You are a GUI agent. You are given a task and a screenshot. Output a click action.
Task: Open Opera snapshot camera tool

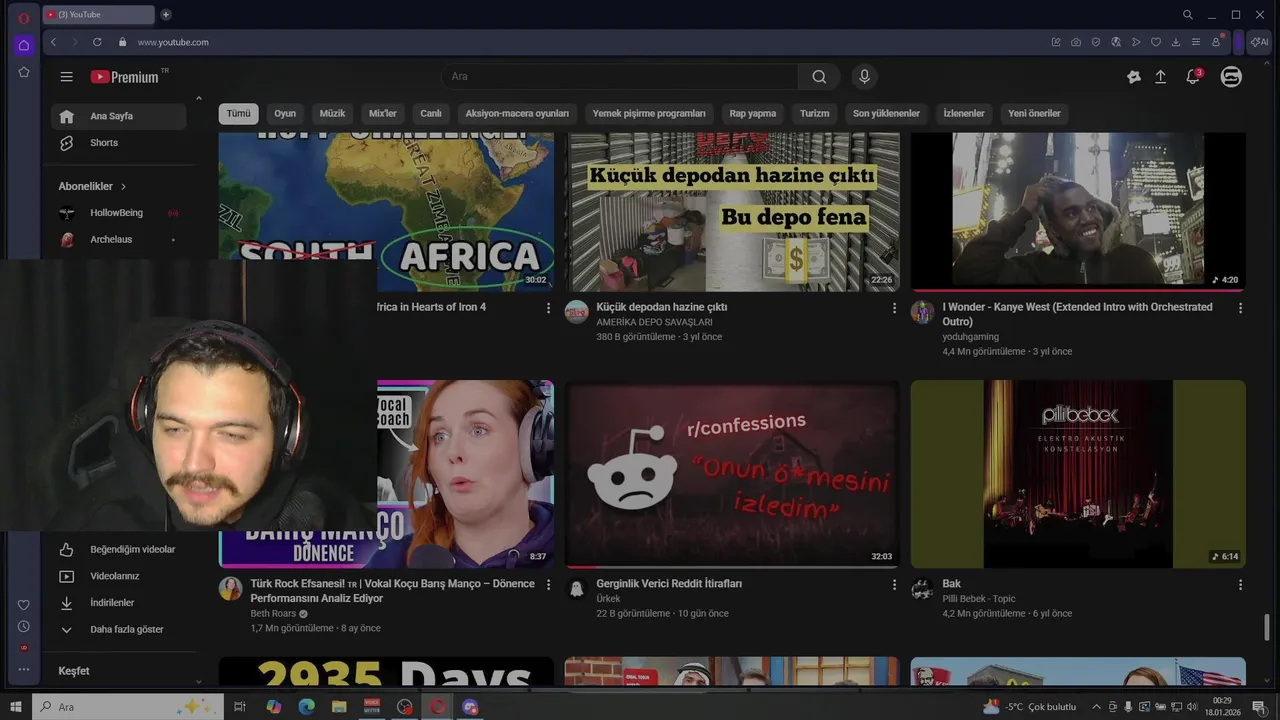pos(1076,42)
